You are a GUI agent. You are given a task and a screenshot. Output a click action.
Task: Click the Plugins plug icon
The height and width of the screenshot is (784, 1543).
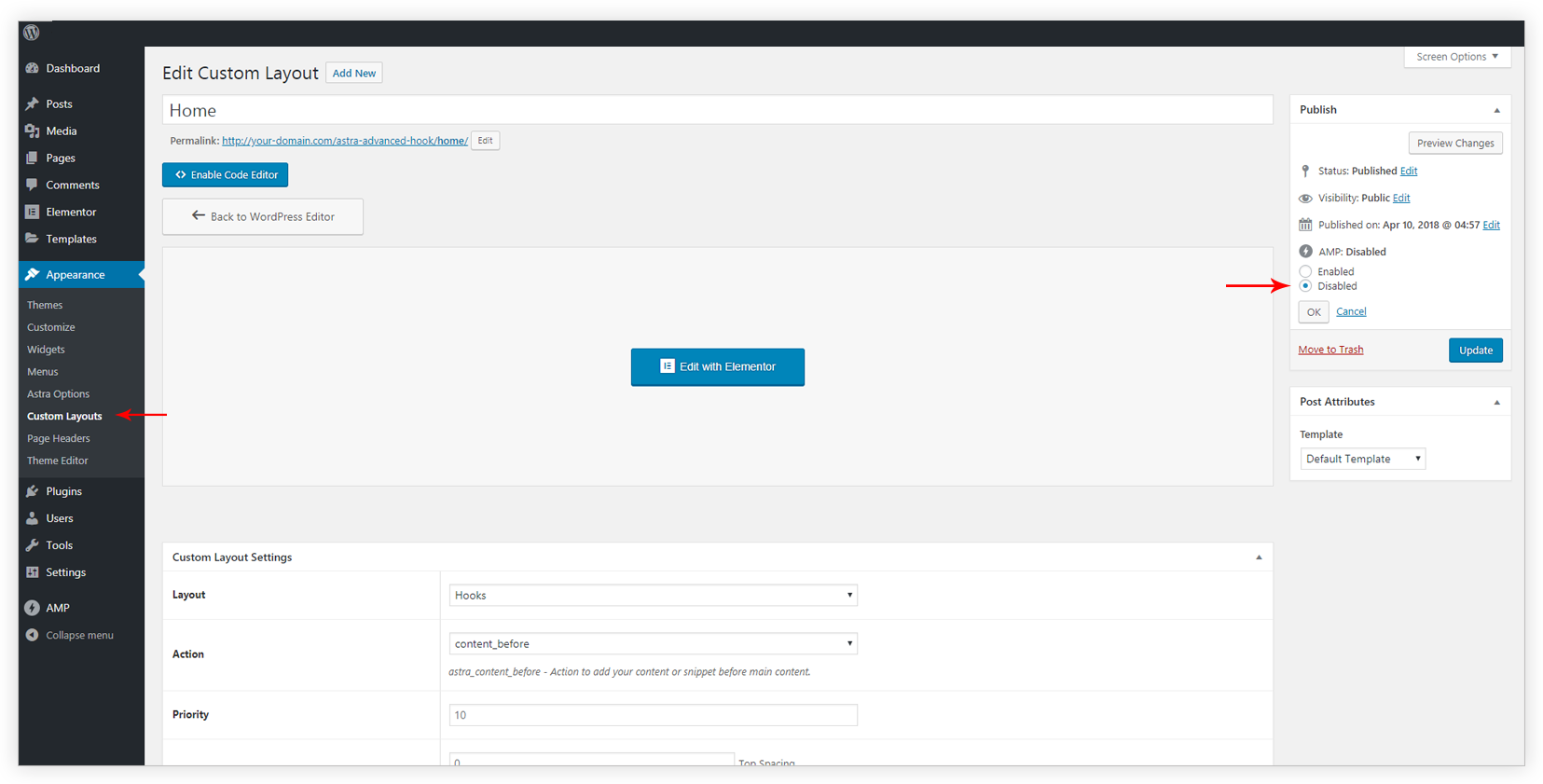click(x=33, y=491)
